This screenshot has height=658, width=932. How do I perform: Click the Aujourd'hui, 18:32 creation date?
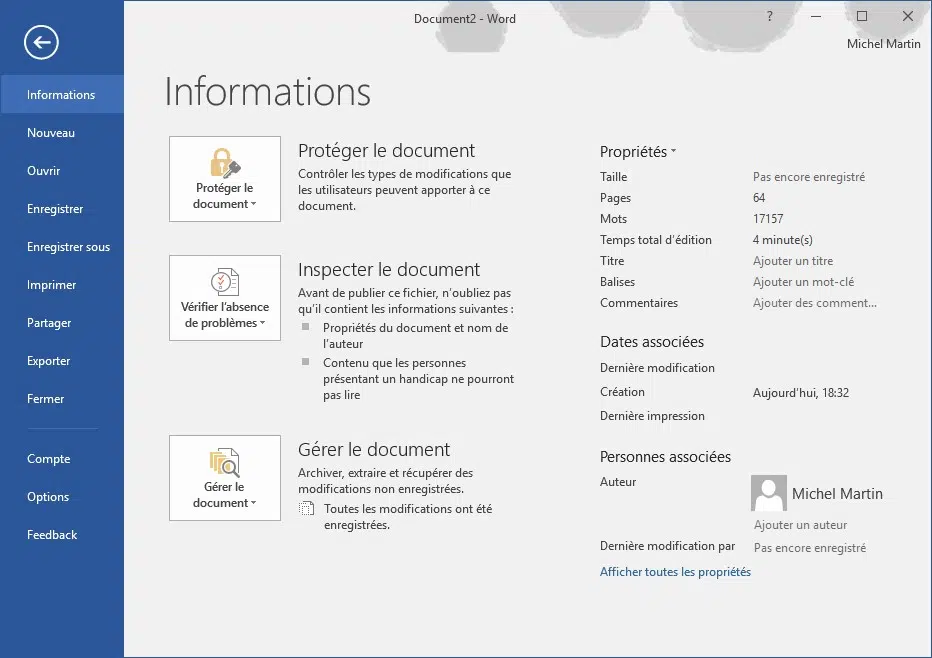801,393
